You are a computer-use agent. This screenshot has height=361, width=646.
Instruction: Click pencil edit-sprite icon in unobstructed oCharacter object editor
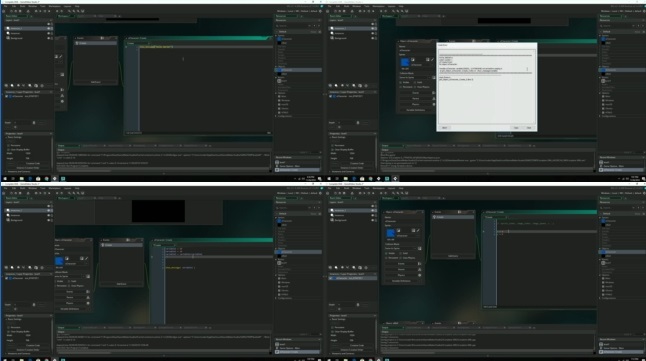[x=418, y=230]
